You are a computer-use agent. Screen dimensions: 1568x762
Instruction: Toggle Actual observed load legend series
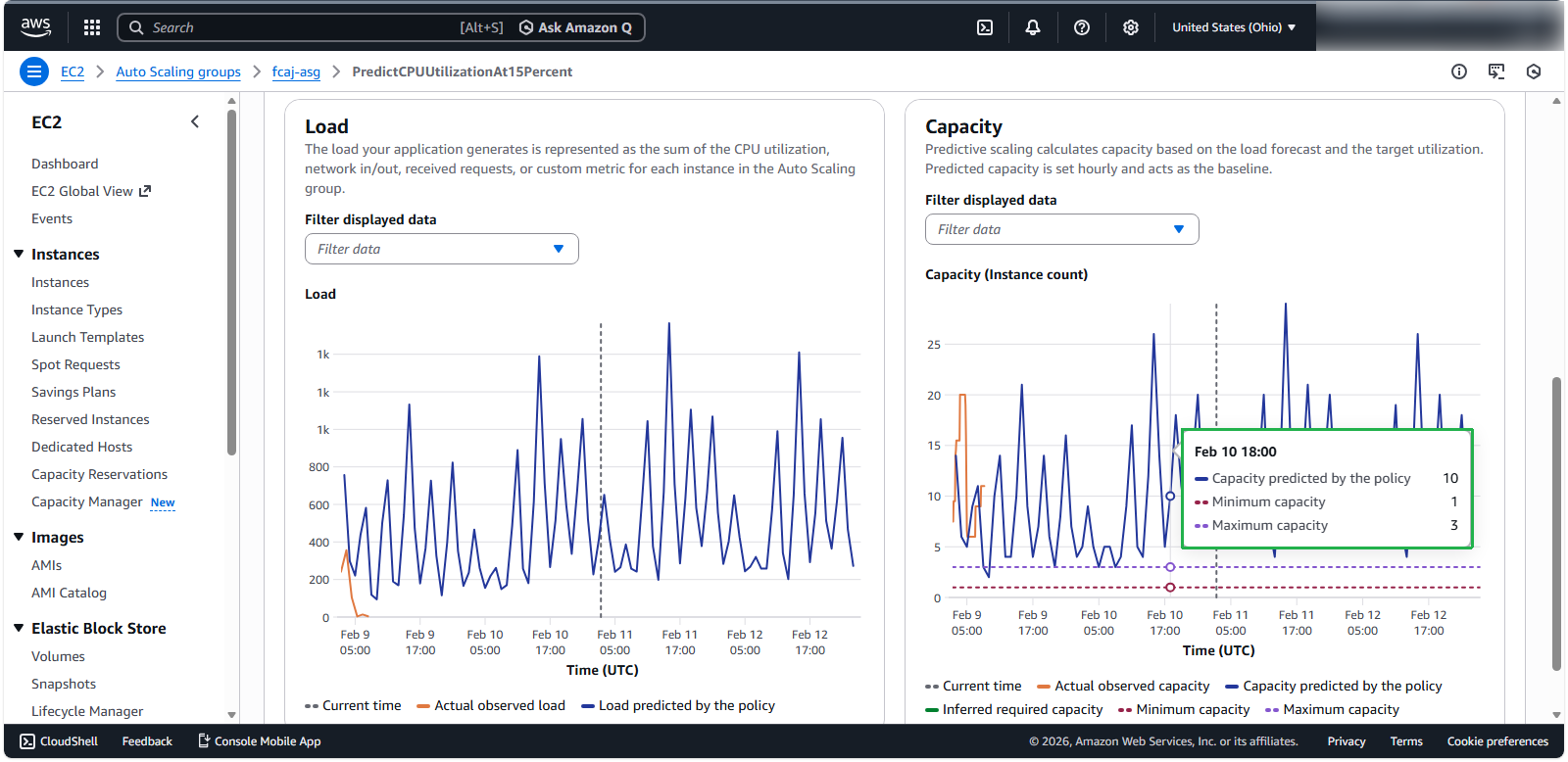[491, 705]
